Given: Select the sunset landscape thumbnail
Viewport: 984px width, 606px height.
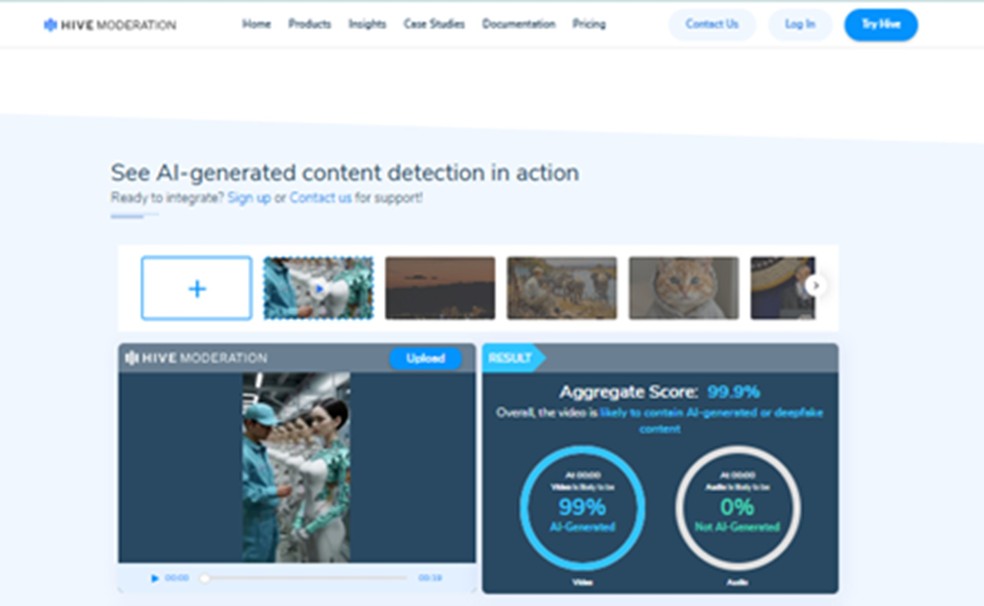Looking at the screenshot, I should [x=440, y=288].
